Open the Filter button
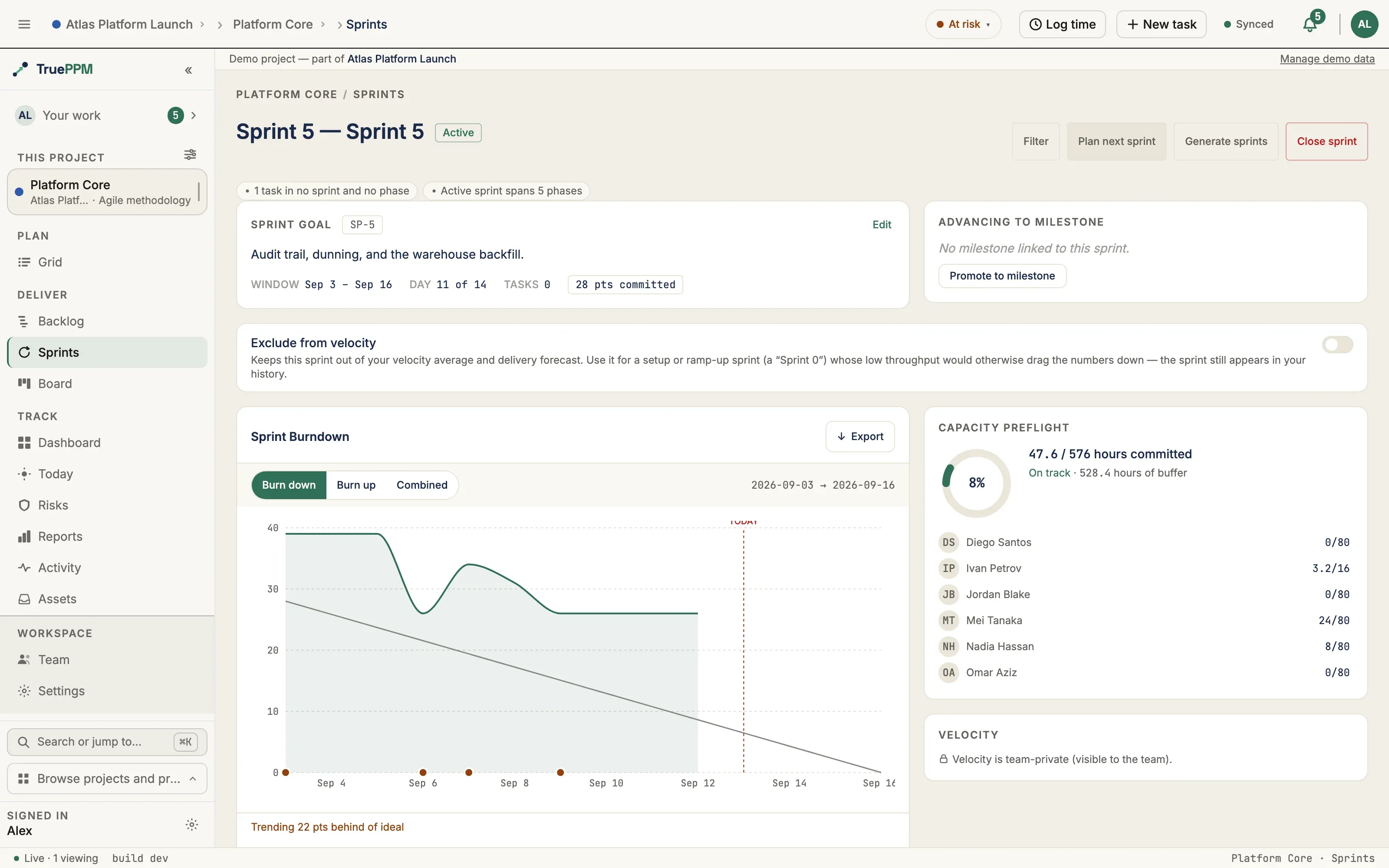The height and width of the screenshot is (868, 1389). [1035, 141]
